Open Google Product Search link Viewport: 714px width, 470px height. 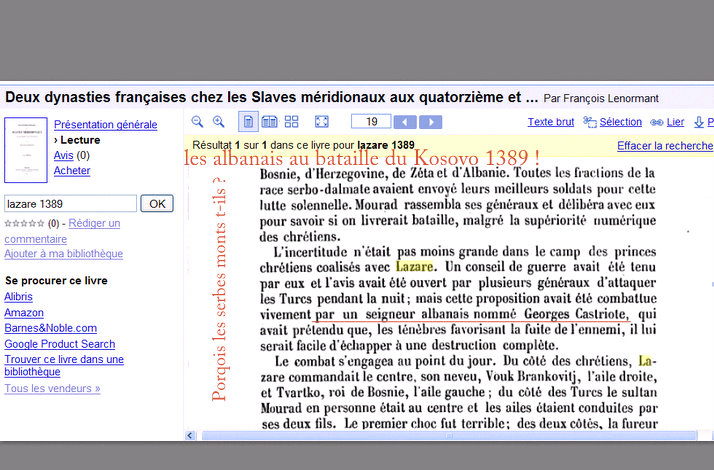click(x=60, y=344)
